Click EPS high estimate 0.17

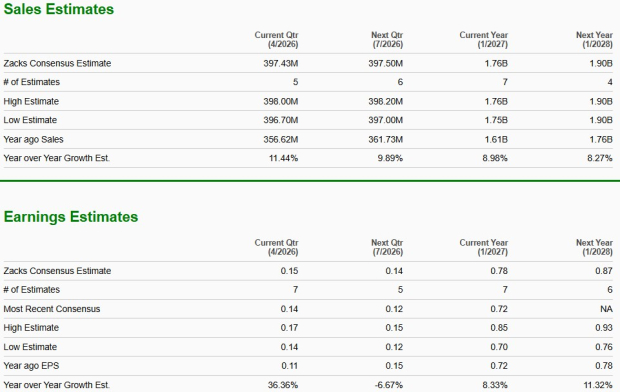[x=289, y=328]
